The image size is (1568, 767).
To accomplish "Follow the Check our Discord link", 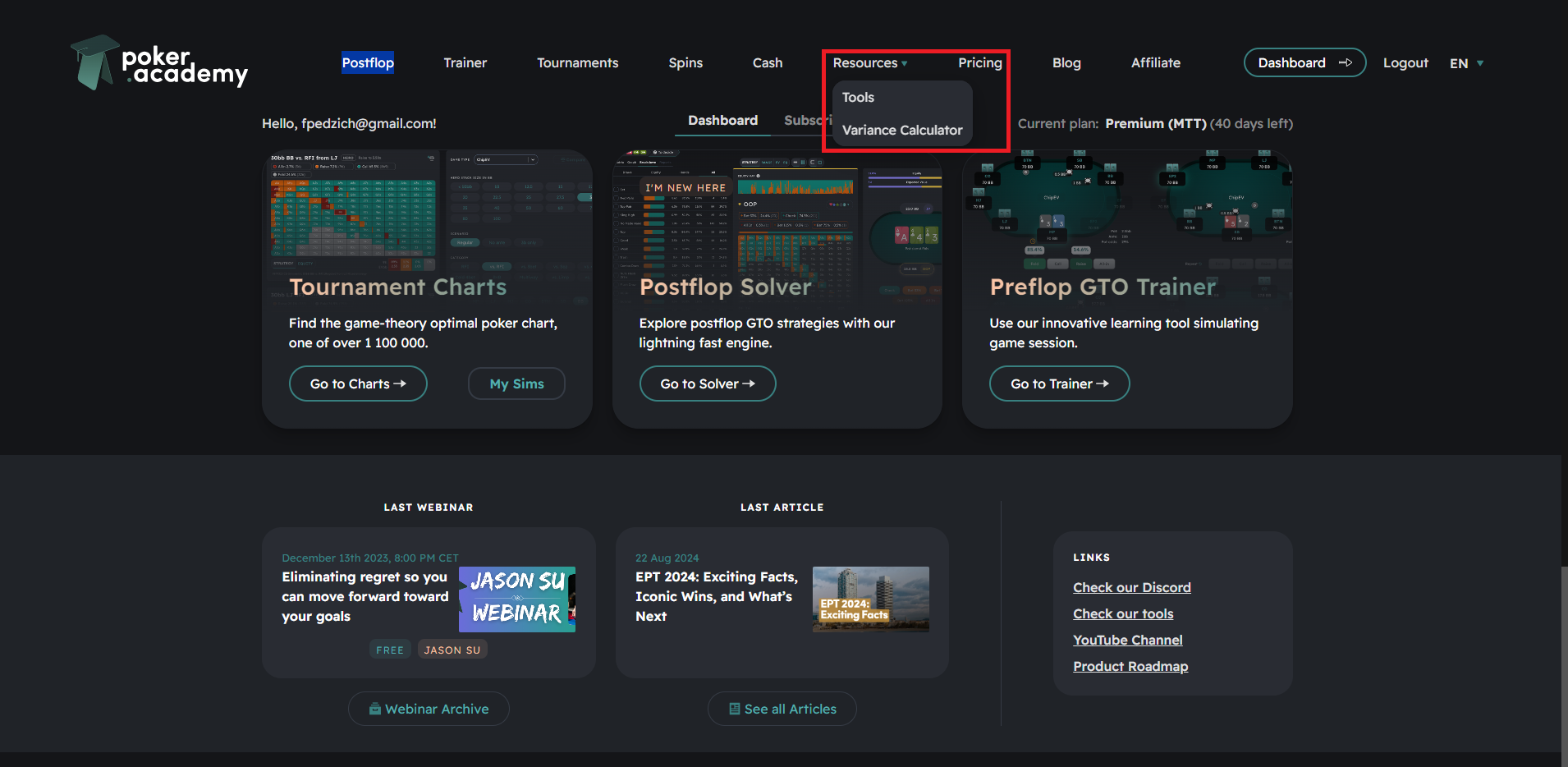I will coord(1131,587).
